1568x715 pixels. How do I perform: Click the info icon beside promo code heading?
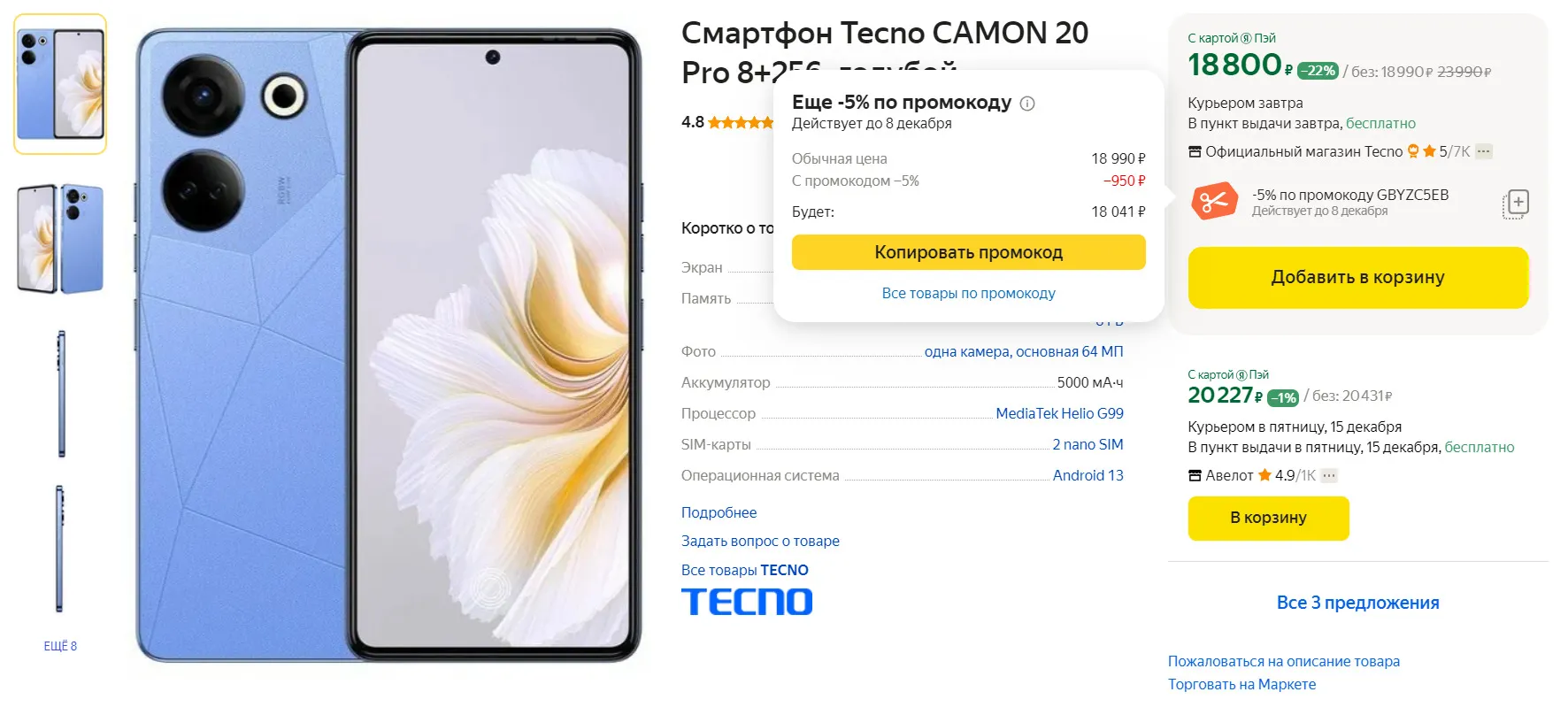click(x=1027, y=104)
